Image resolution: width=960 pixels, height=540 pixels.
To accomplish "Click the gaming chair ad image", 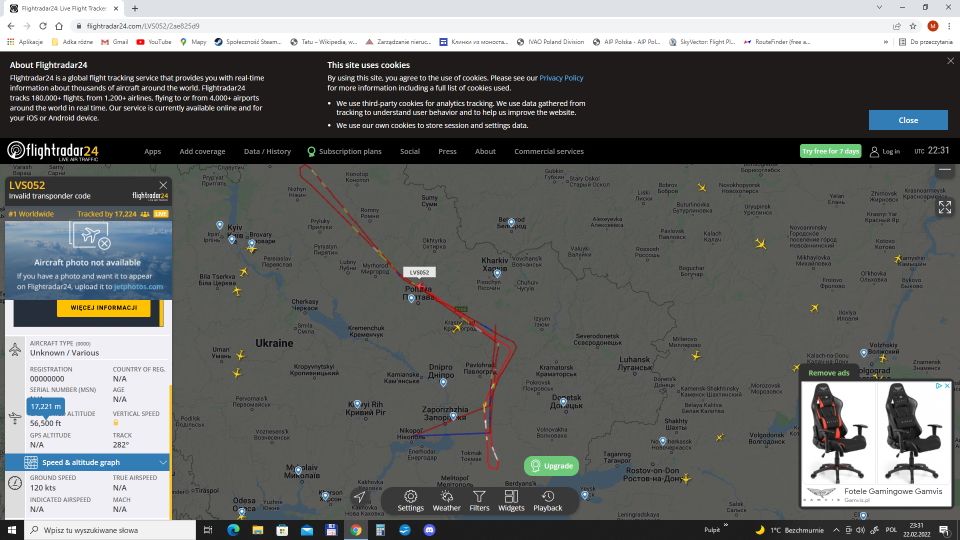I will click(x=876, y=435).
